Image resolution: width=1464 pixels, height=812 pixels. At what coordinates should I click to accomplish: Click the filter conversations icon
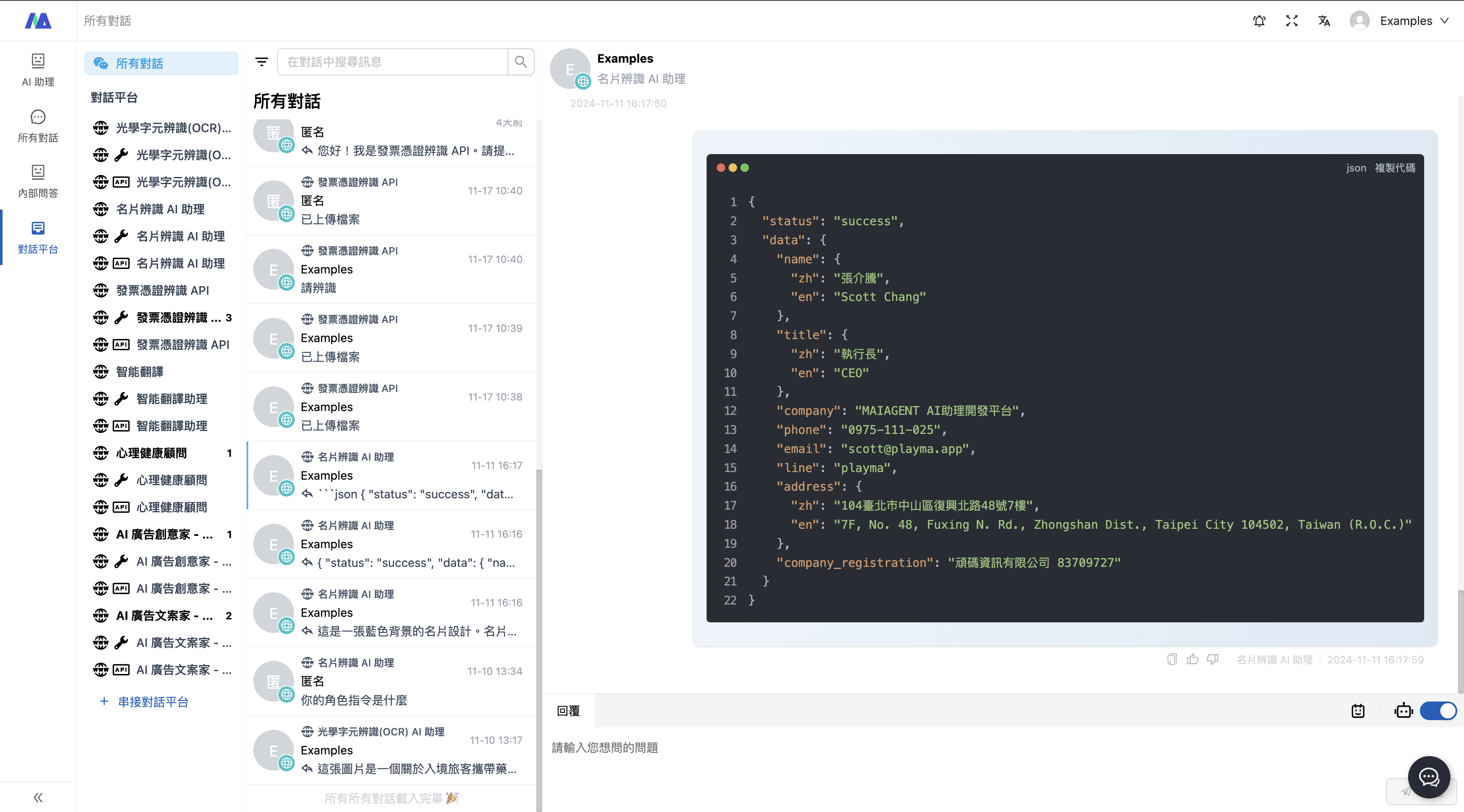[261, 62]
